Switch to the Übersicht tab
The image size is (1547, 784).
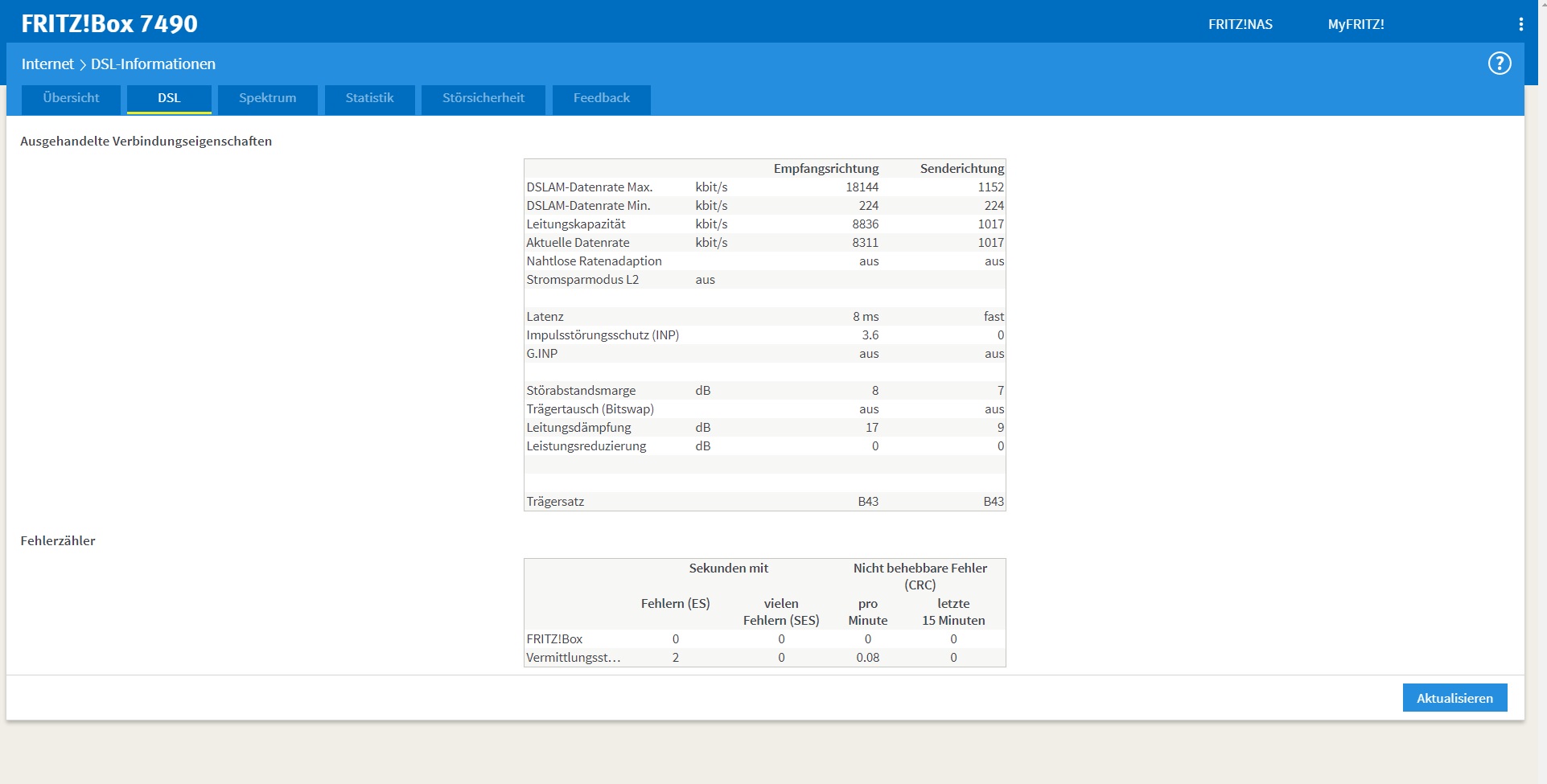[71, 100]
